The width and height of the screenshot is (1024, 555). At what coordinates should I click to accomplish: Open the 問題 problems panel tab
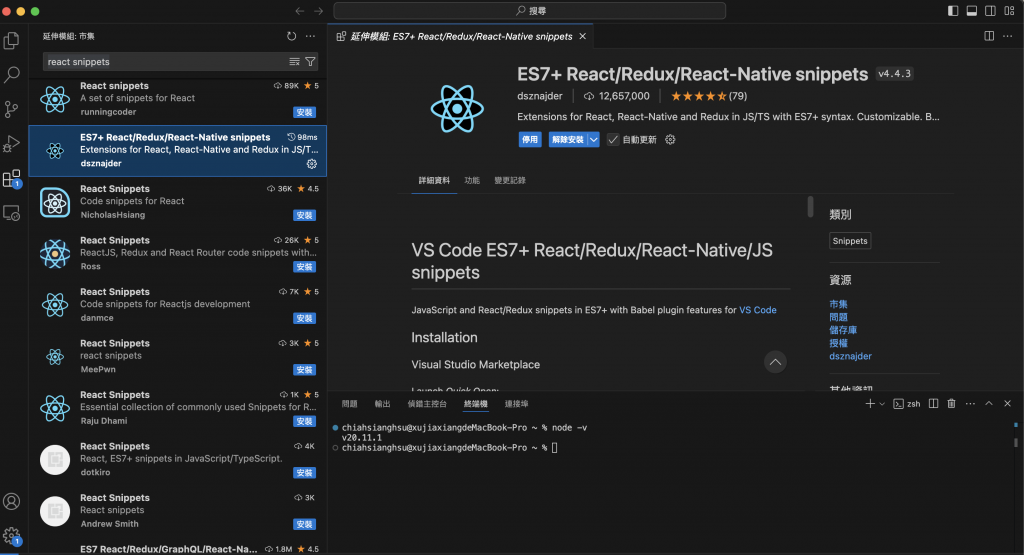[x=349, y=404]
